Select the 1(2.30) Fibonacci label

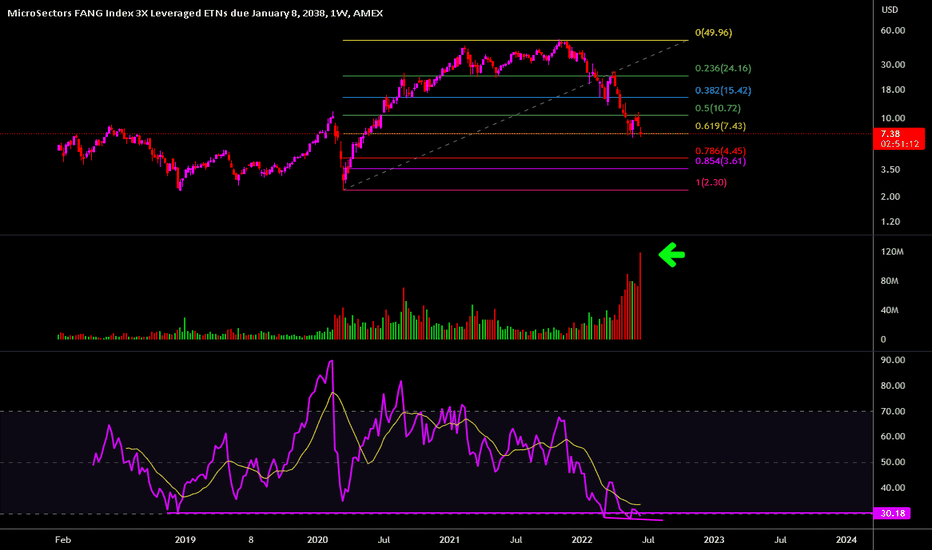click(x=711, y=183)
